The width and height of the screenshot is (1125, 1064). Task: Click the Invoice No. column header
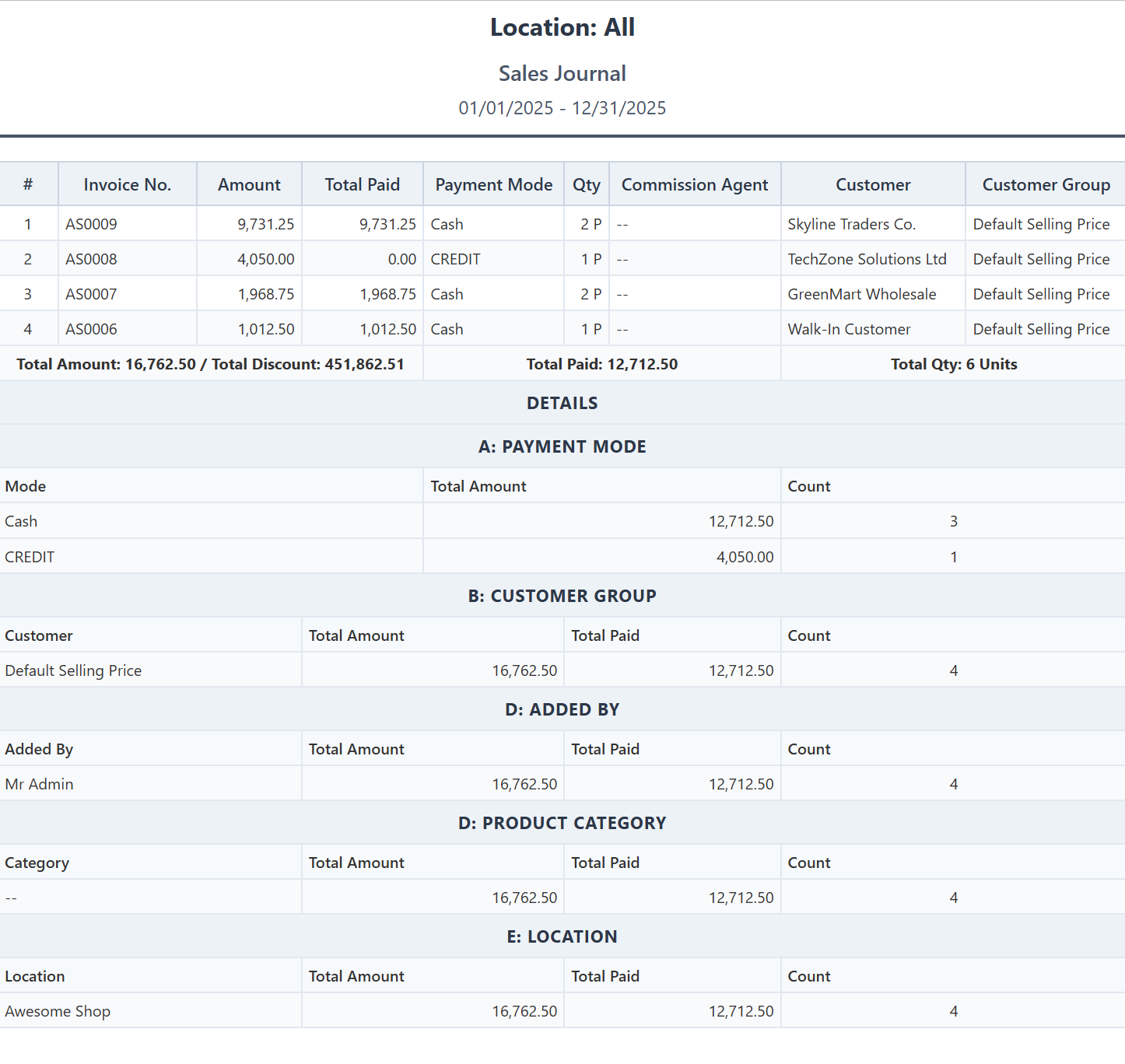point(127,184)
